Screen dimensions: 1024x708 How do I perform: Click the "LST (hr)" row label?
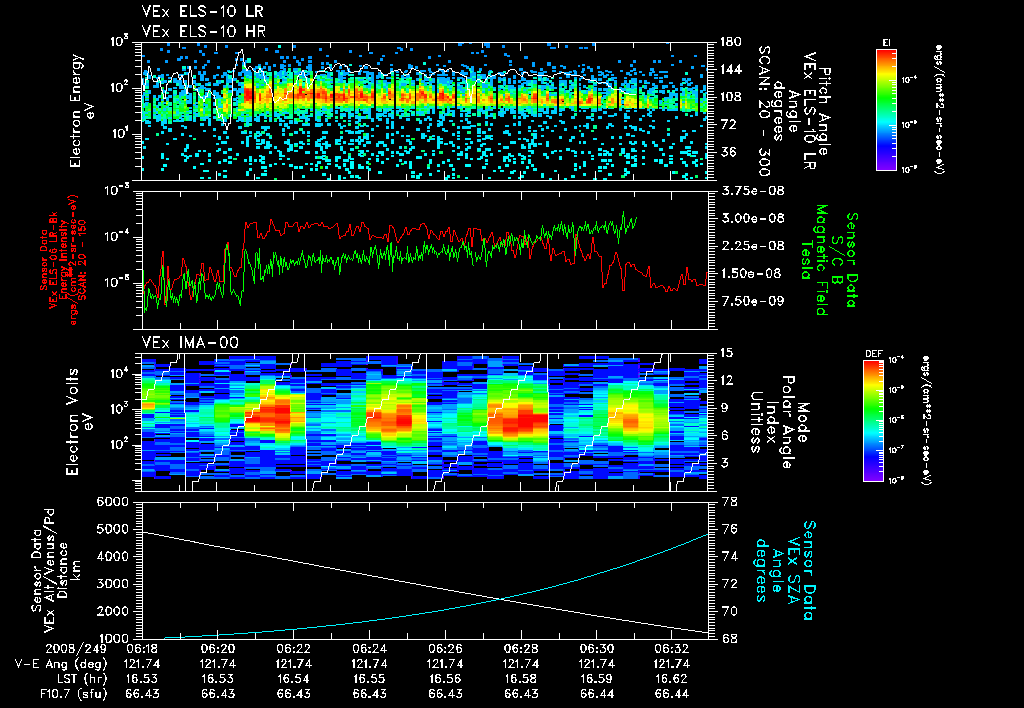click(x=80, y=679)
